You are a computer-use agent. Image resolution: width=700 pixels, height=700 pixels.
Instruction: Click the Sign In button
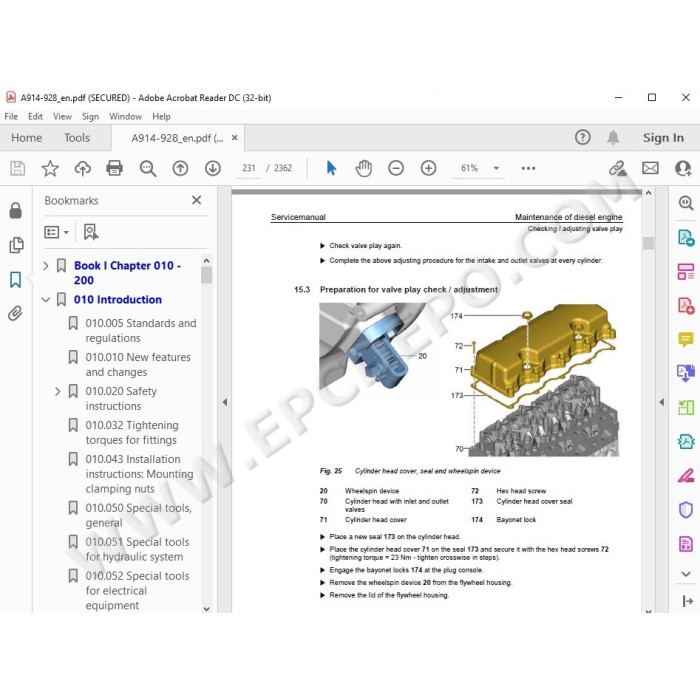click(663, 138)
